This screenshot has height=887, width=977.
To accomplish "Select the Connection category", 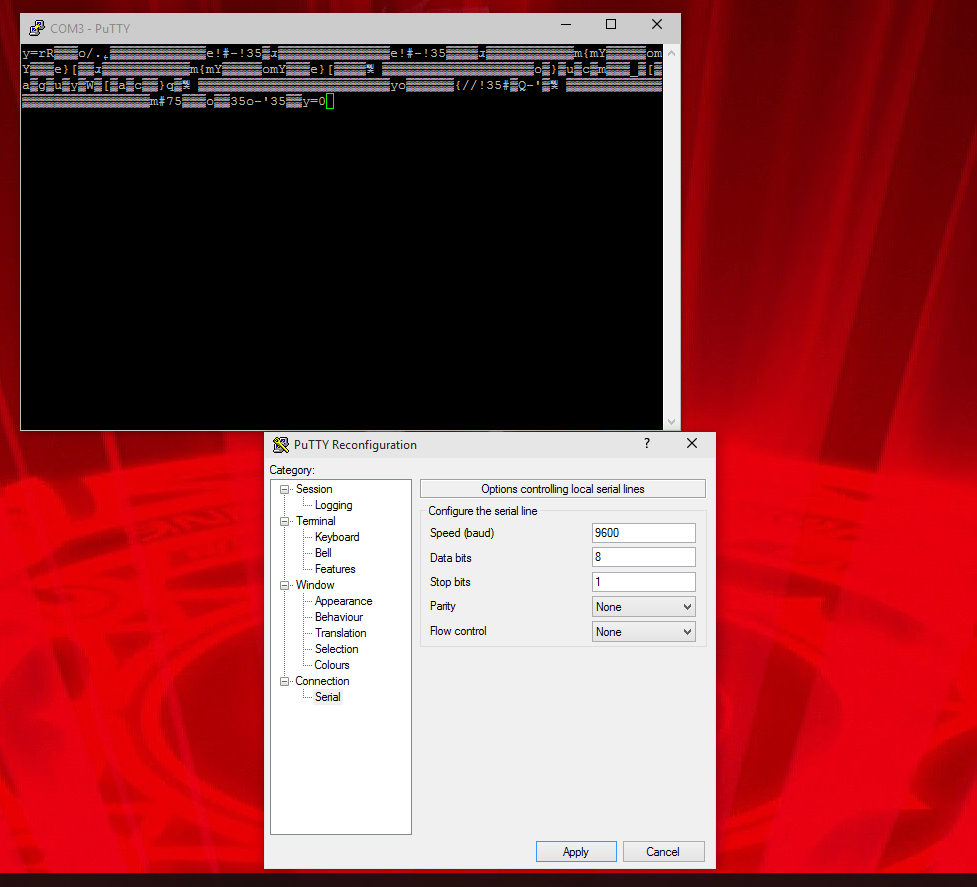I will click(322, 681).
